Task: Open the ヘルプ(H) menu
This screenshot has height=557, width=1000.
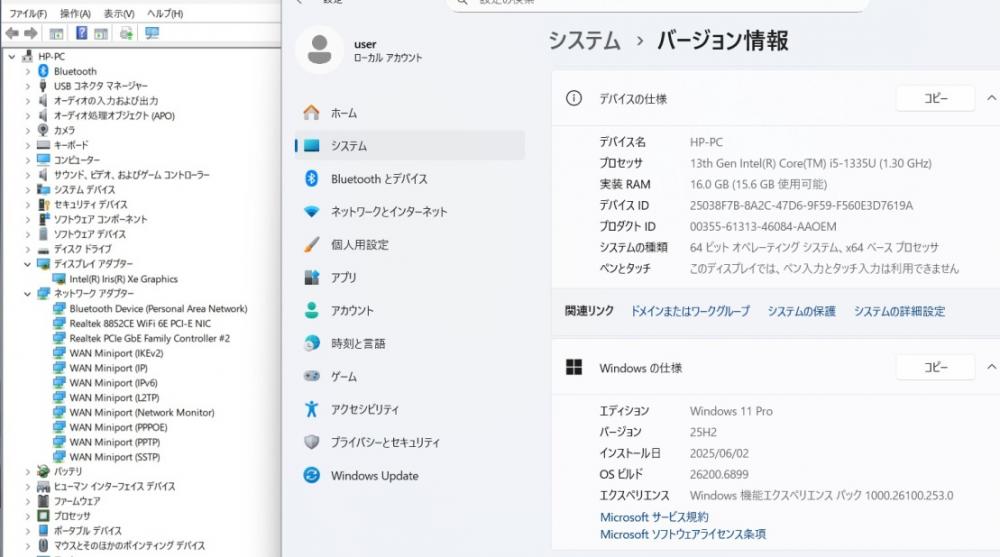Action: [x=165, y=13]
